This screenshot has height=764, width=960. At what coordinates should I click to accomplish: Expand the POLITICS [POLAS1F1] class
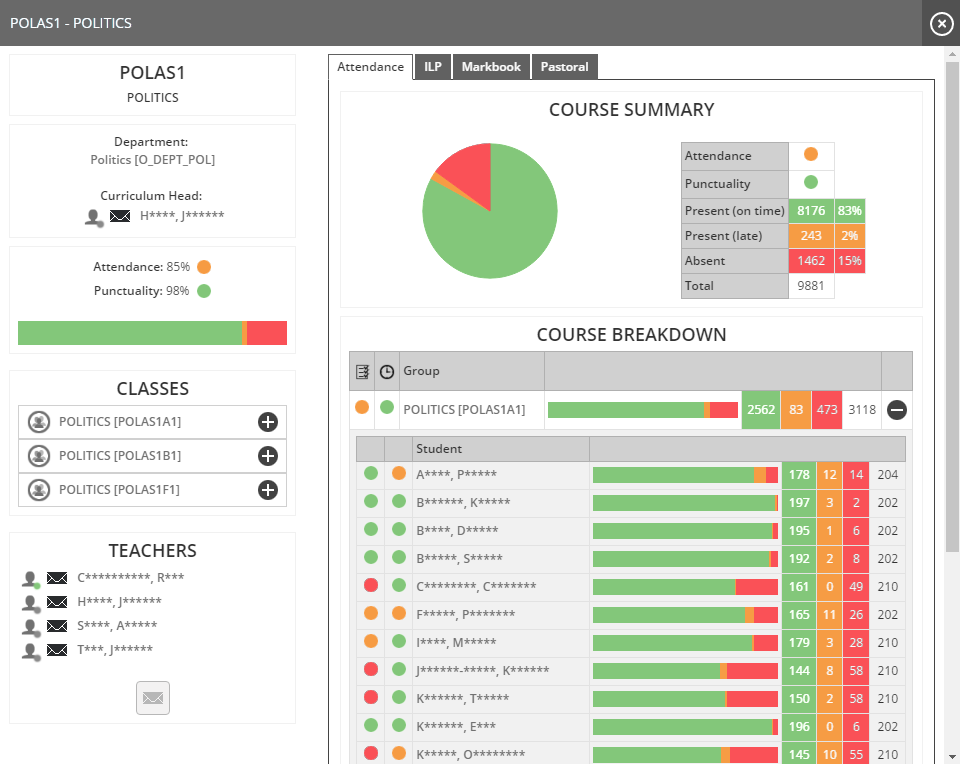pos(267,490)
